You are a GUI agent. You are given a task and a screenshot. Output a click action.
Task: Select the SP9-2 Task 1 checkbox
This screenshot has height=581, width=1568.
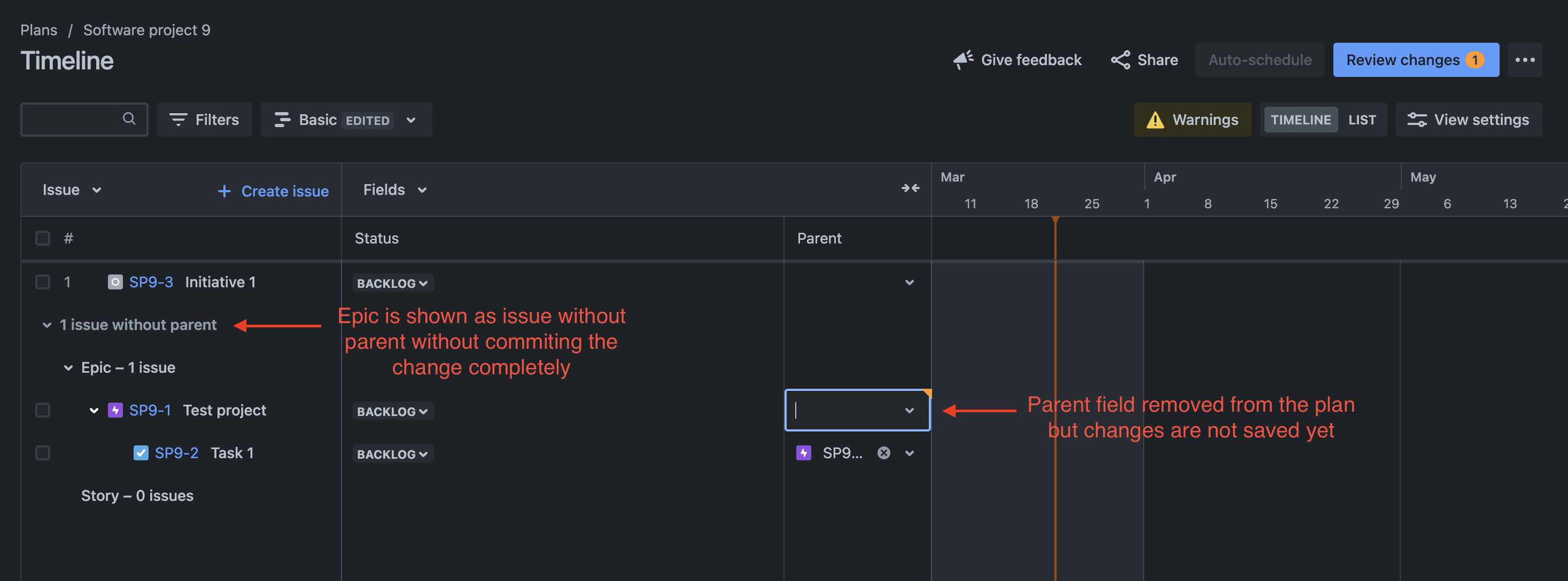coord(43,453)
